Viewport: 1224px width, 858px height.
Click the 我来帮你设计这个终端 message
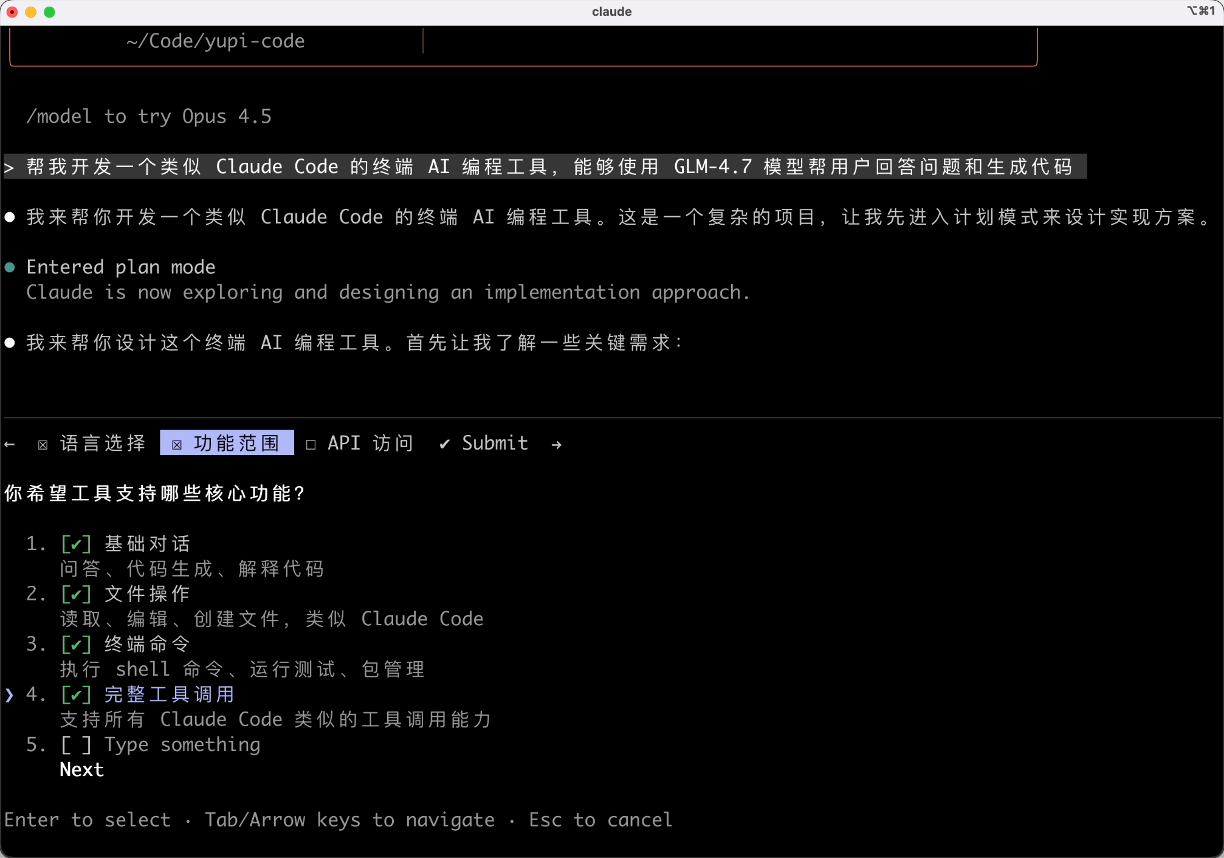355,343
